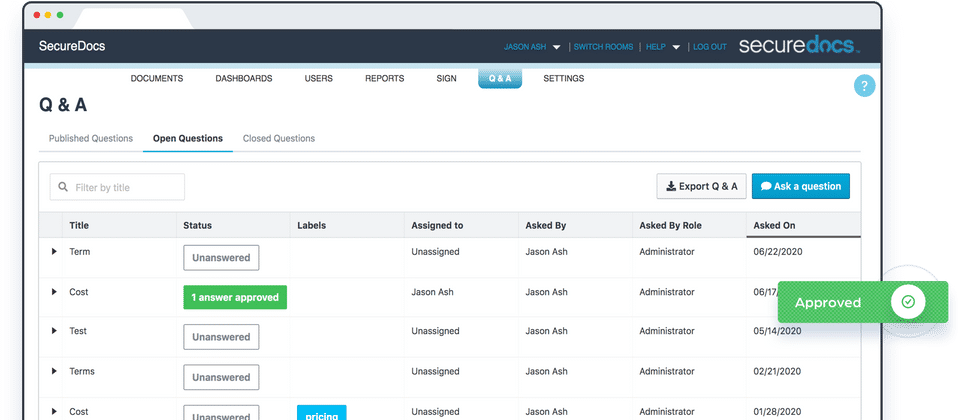Click Unanswered status badge in Term row
Viewport: 960px width, 420px height.
coord(221,258)
